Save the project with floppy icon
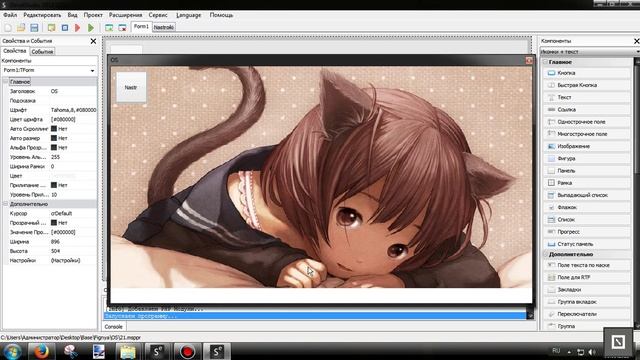This screenshot has width=640, height=360. (x=34, y=27)
